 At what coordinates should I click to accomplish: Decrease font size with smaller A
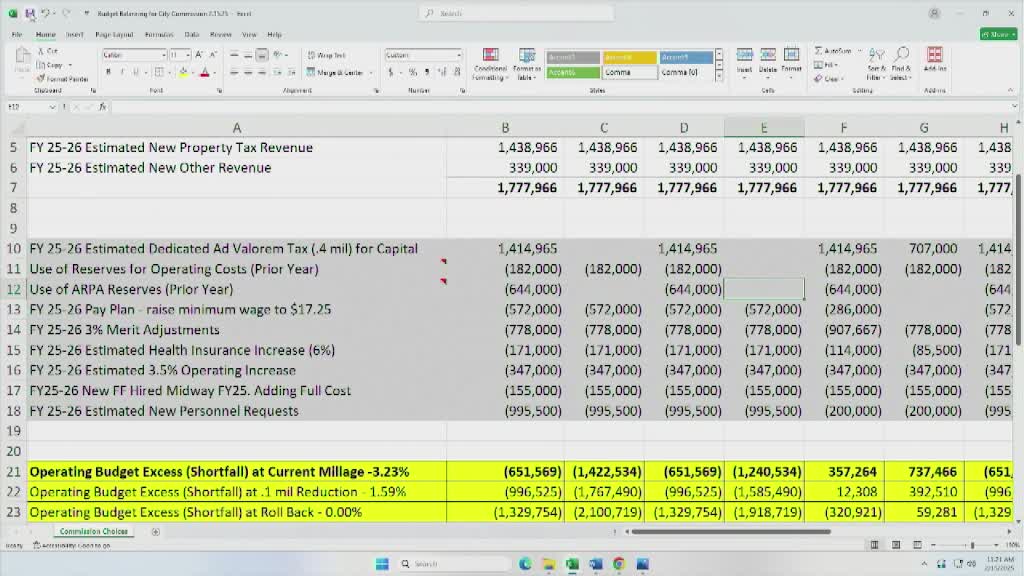[x=213, y=55]
